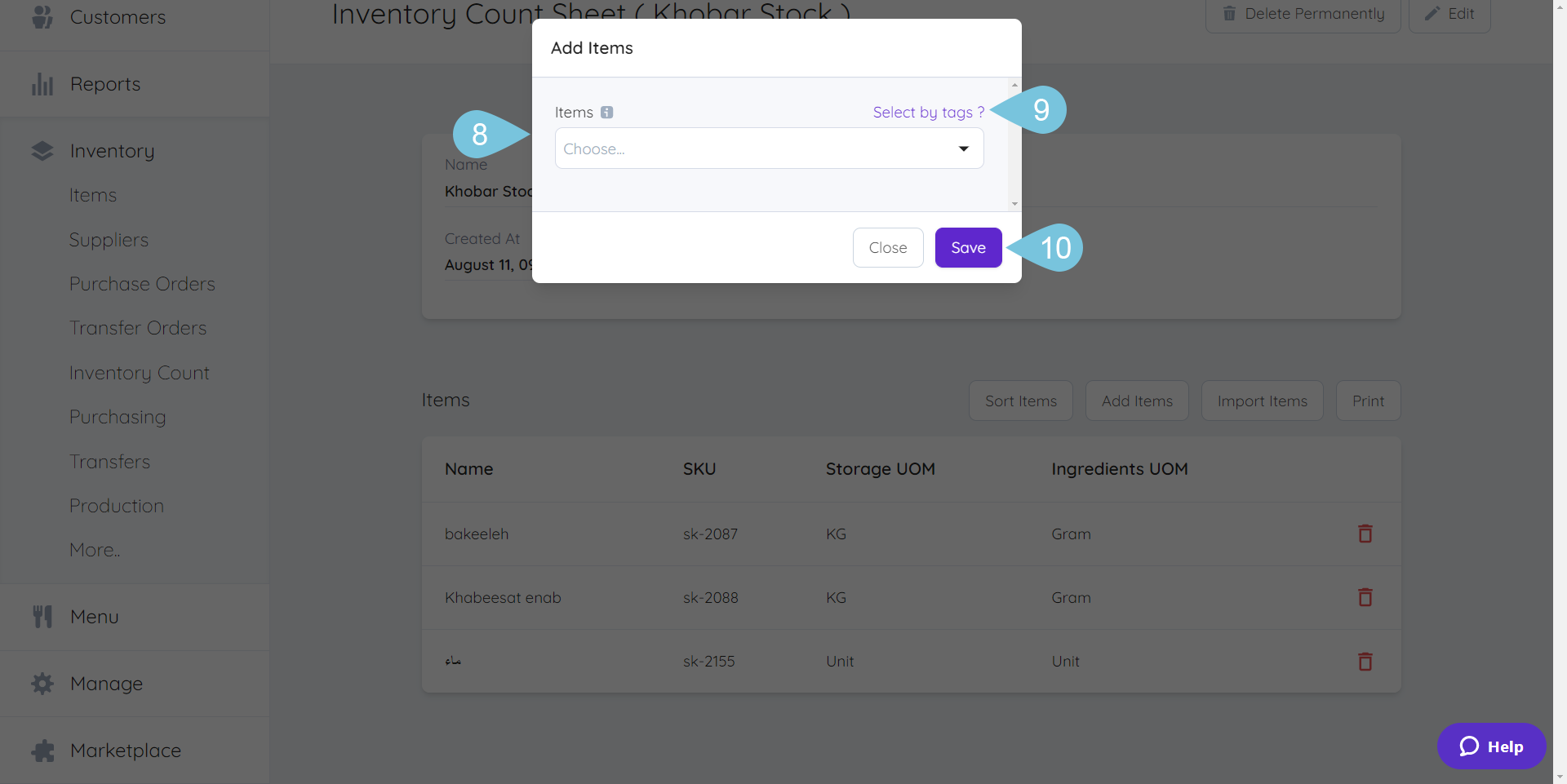Open the Help chat widget
The image size is (1567, 784).
(x=1491, y=746)
